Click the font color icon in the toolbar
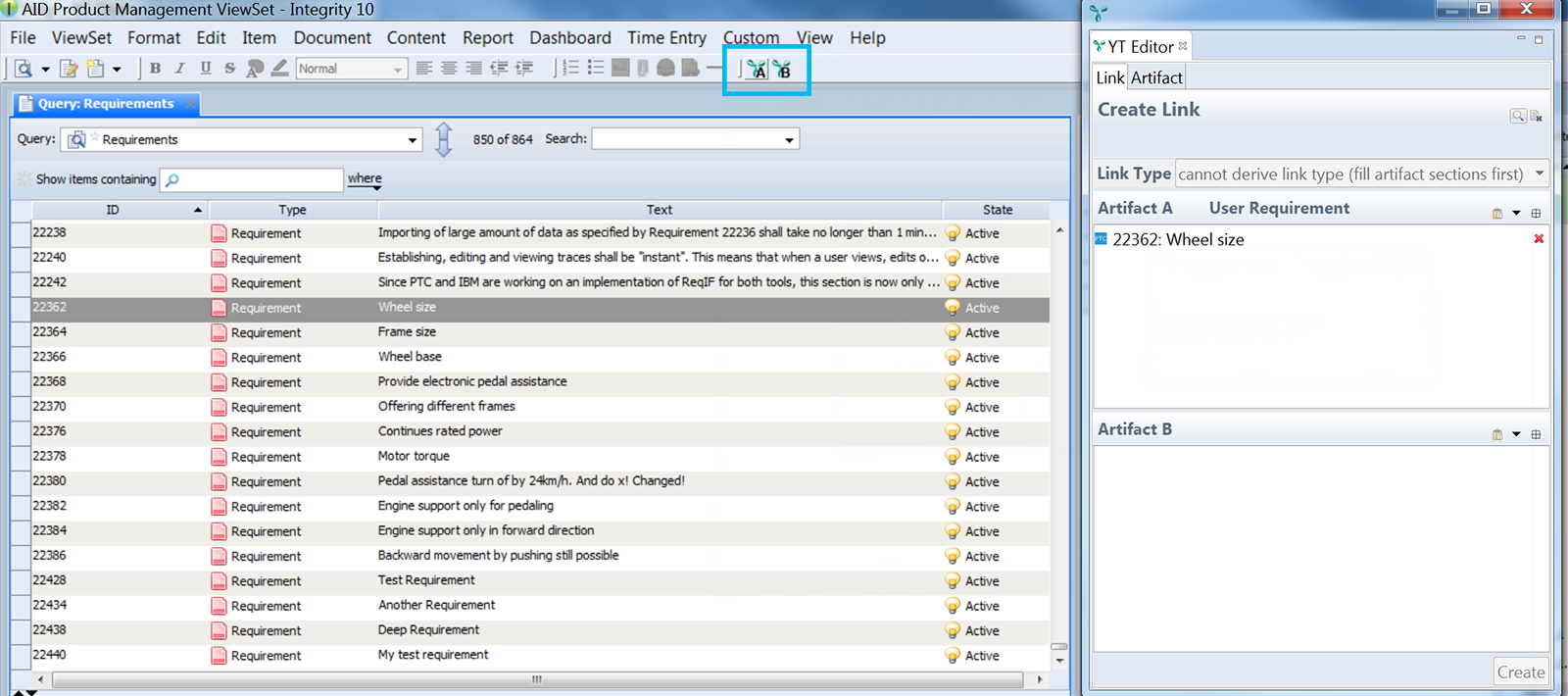Screen dimensions: 1568x696 255,69
